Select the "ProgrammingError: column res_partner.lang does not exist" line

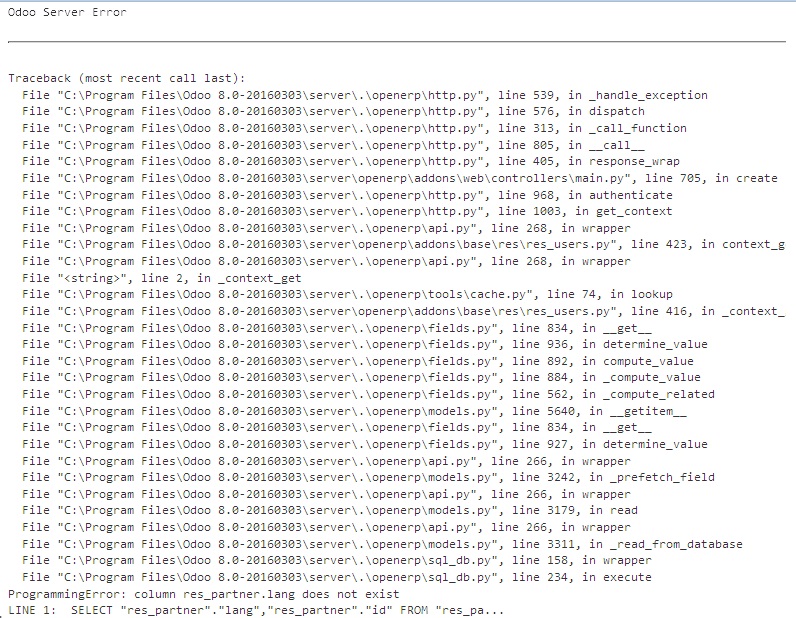pyautogui.click(x=204, y=594)
